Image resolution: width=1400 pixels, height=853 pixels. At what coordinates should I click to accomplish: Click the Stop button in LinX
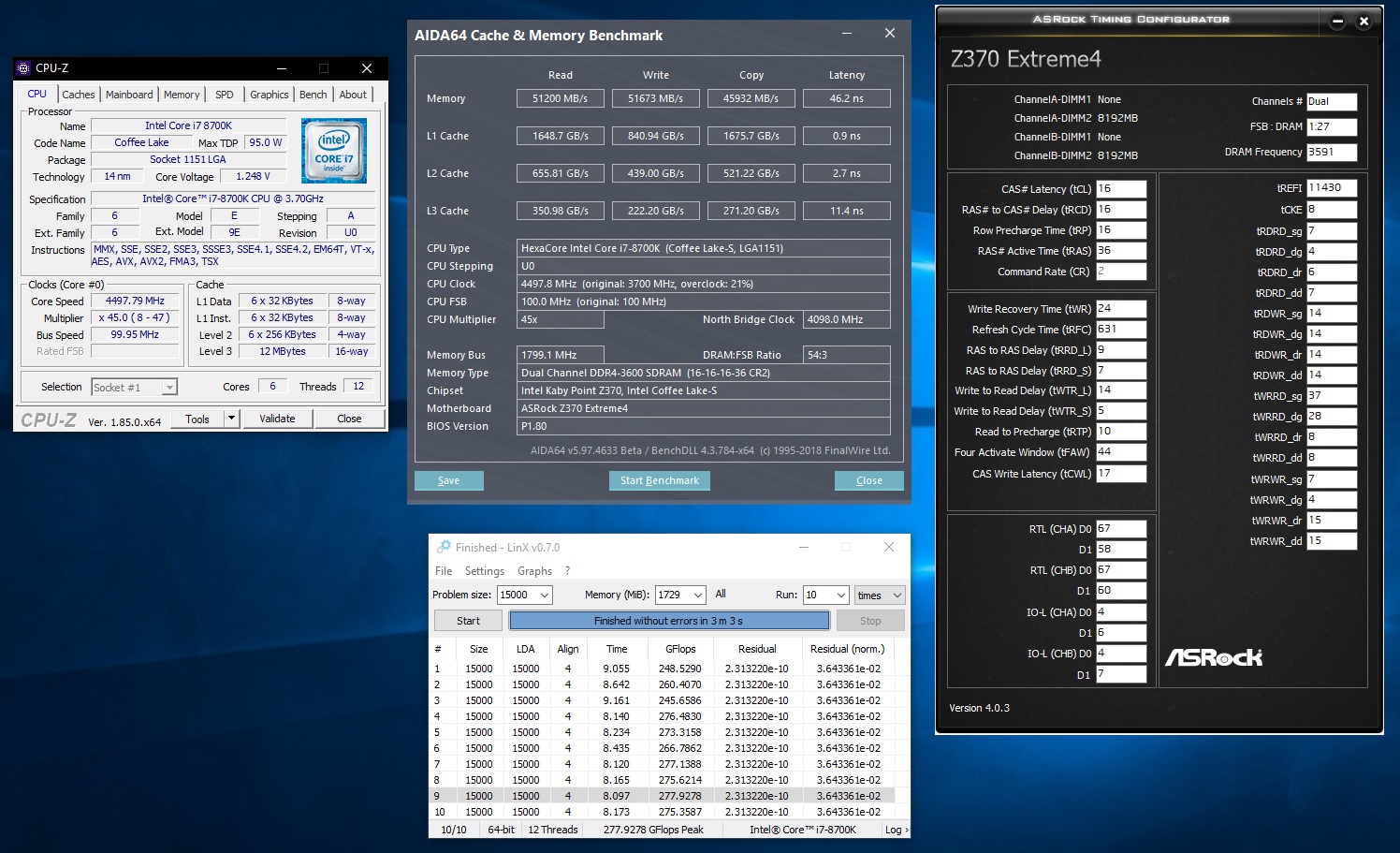point(870,621)
